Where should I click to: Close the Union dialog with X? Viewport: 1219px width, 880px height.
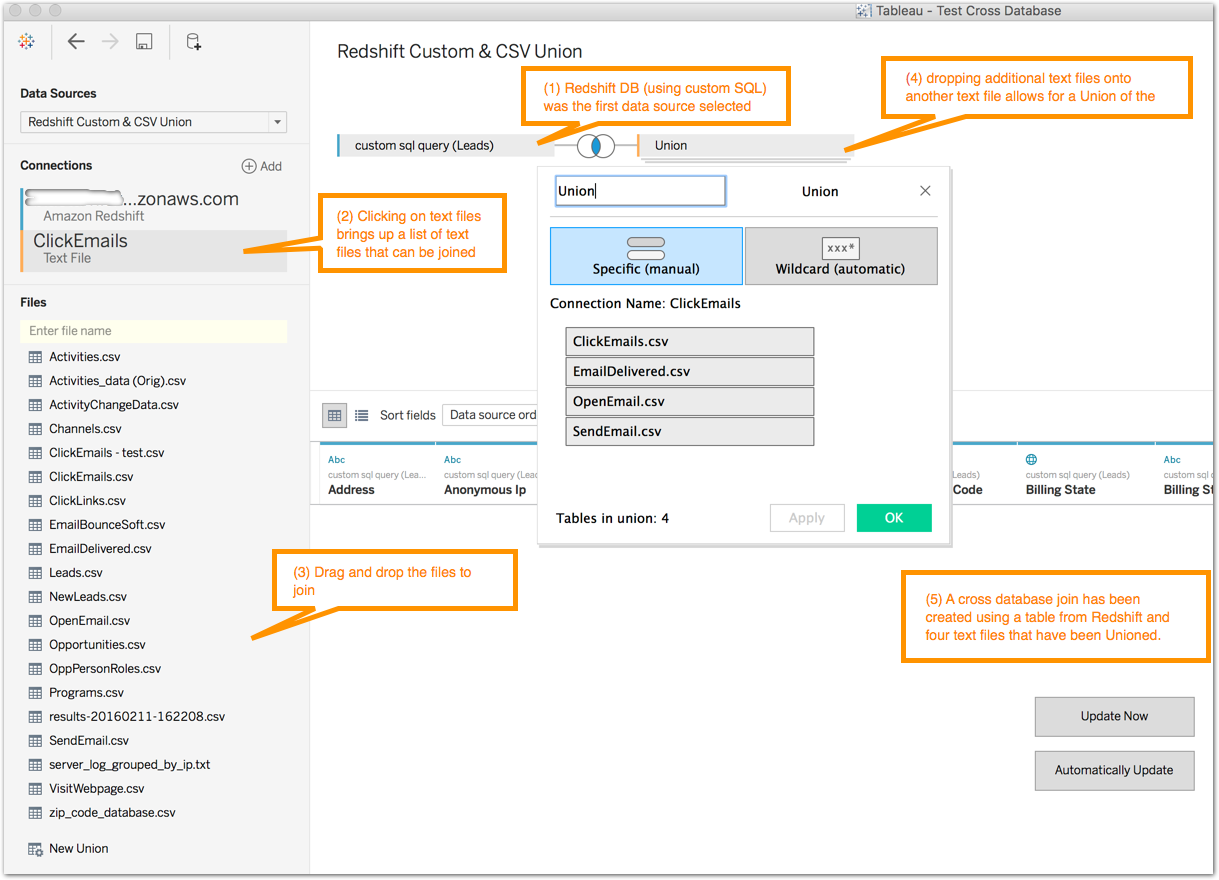coord(925,191)
